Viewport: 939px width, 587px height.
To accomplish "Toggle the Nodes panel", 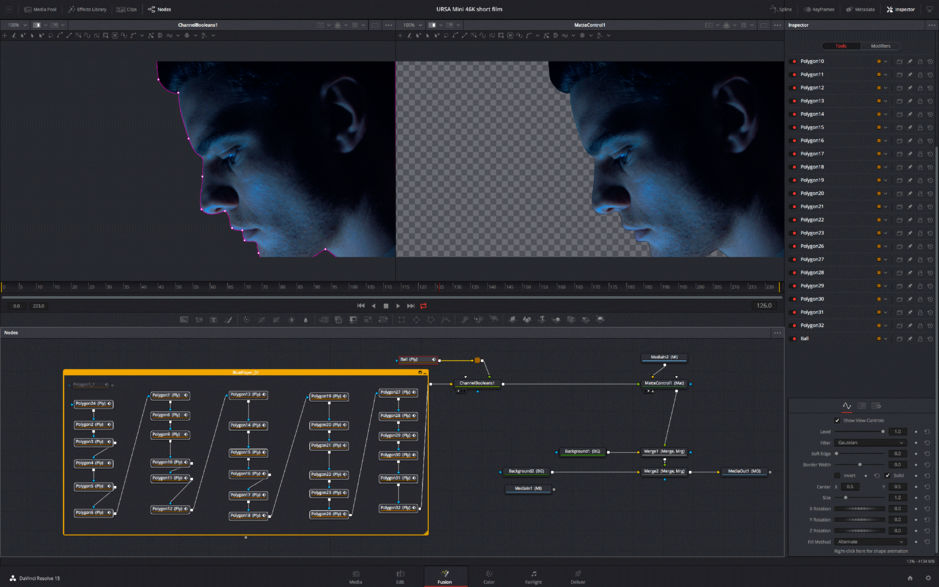I will (x=159, y=9).
